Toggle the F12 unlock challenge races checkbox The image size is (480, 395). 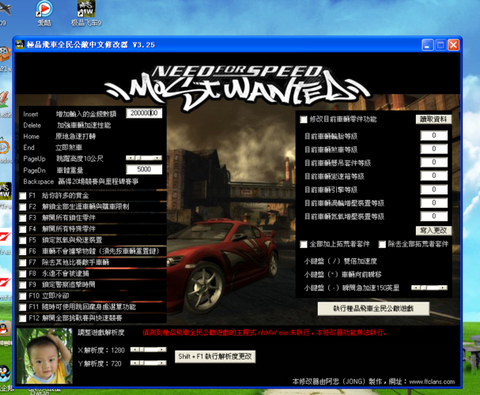pos(22,318)
